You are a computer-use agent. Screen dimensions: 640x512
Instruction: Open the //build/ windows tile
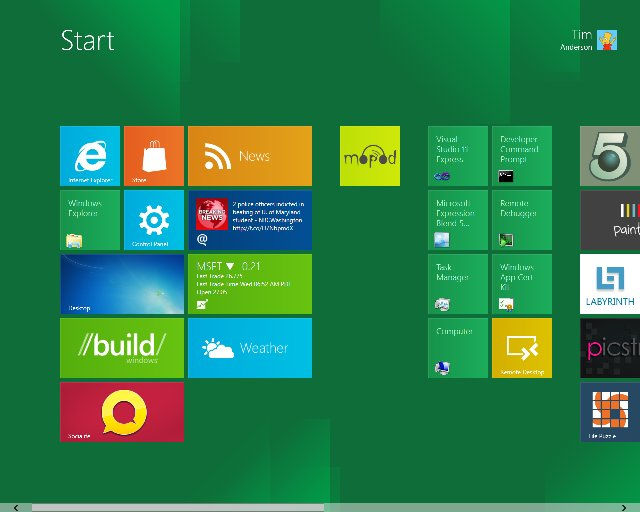[x=122, y=348]
